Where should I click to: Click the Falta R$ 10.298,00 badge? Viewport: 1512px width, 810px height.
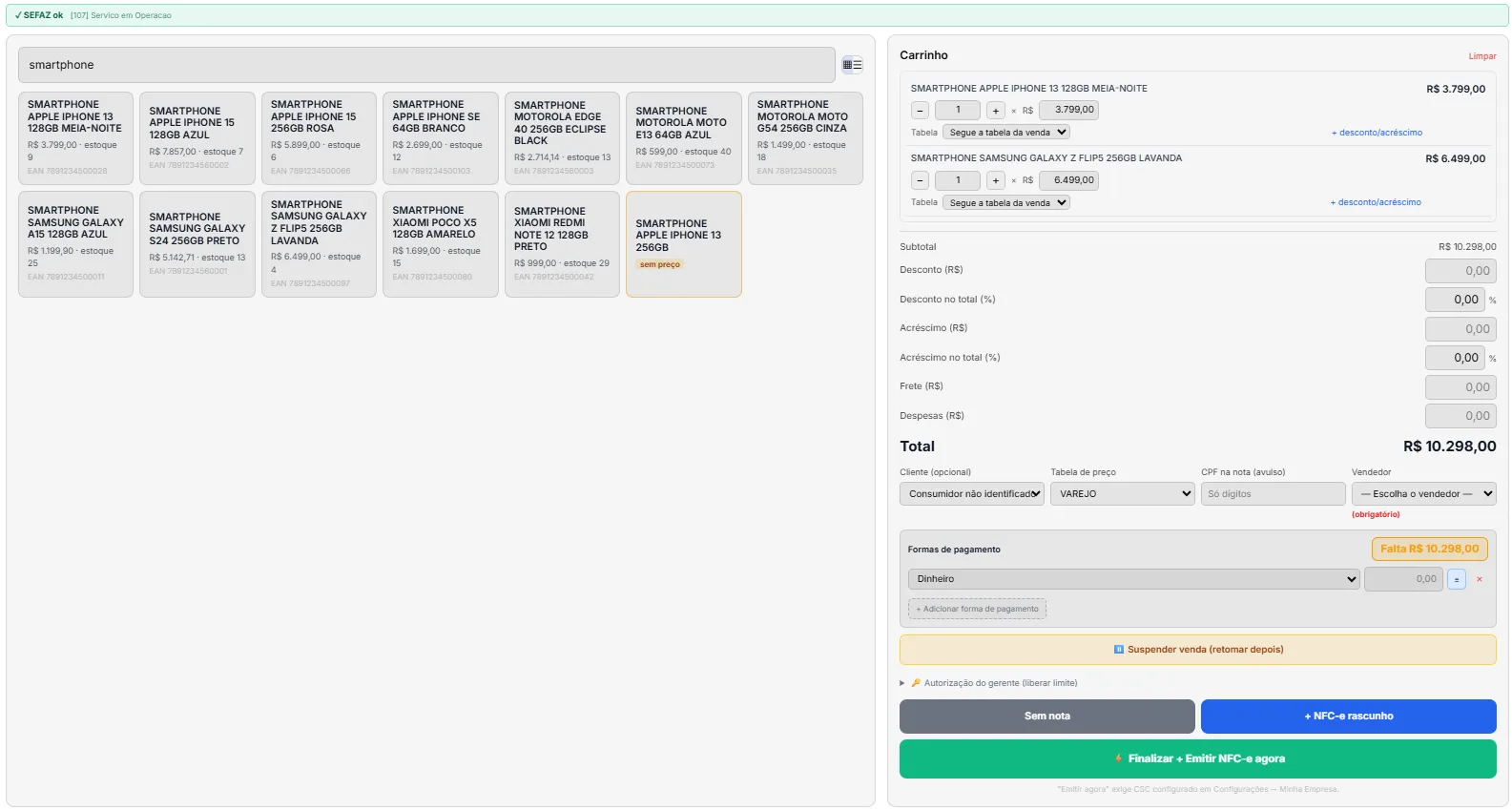click(x=1429, y=550)
